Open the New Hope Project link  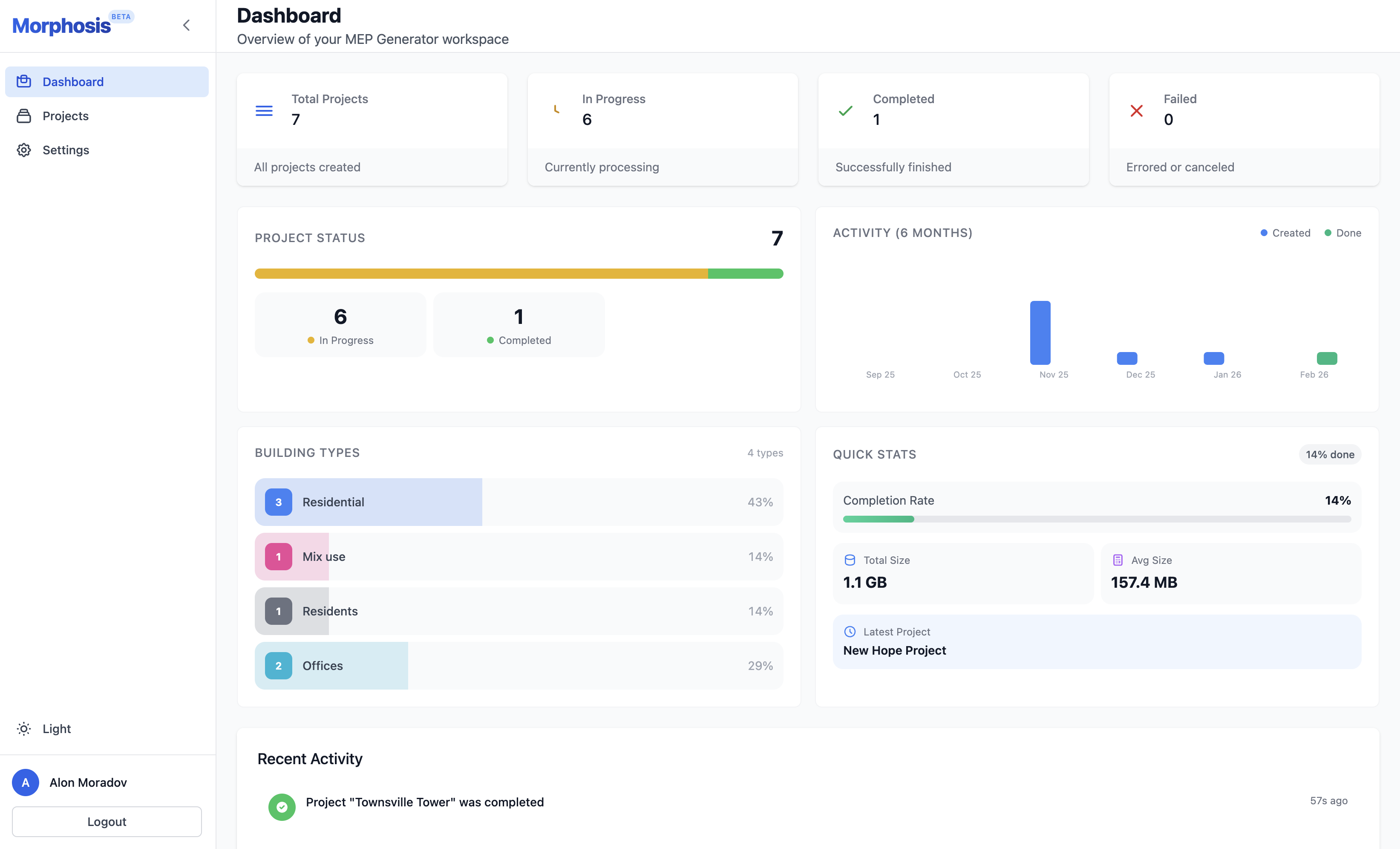point(894,650)
